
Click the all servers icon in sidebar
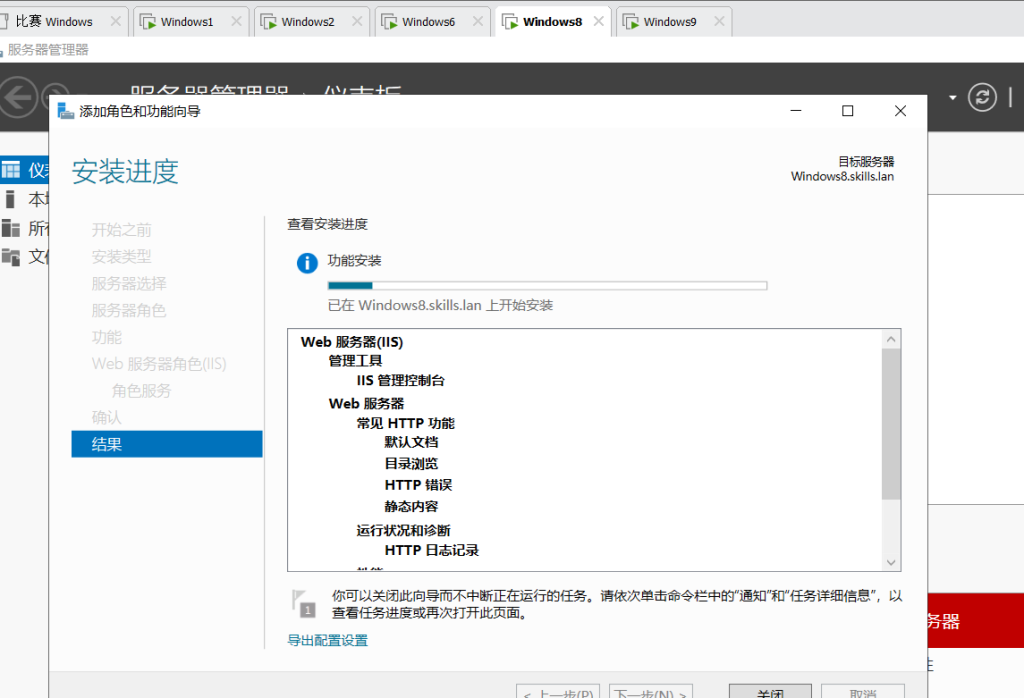point(11,228)
